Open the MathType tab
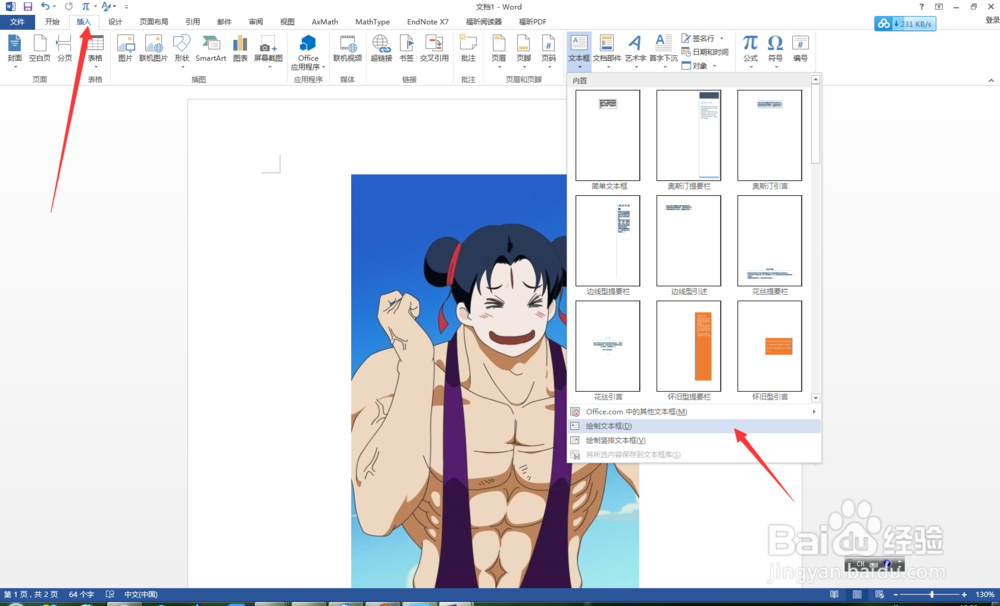 click(372, 22)
